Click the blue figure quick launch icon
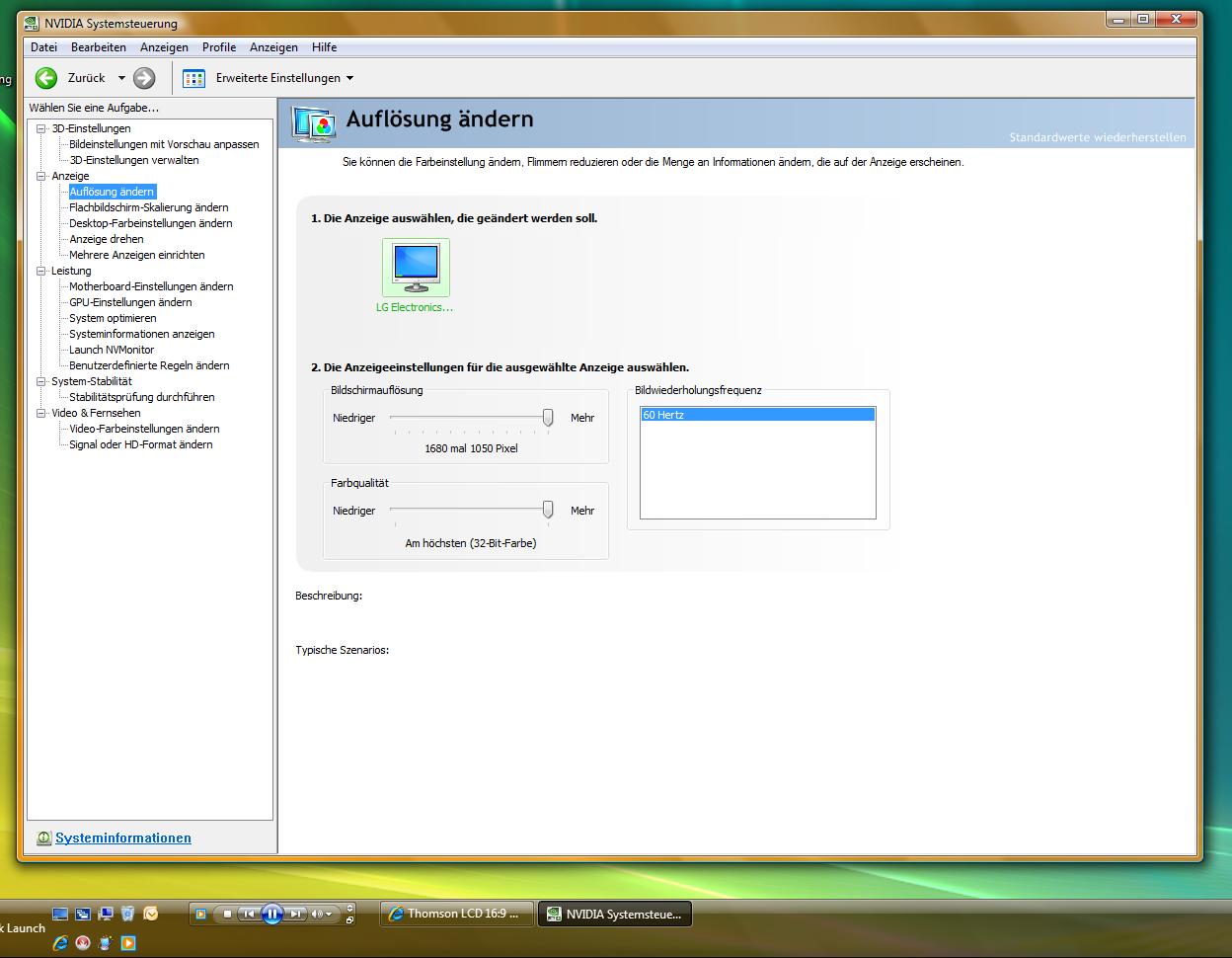Screen dimensions: 1232x958 click(106, 943)
